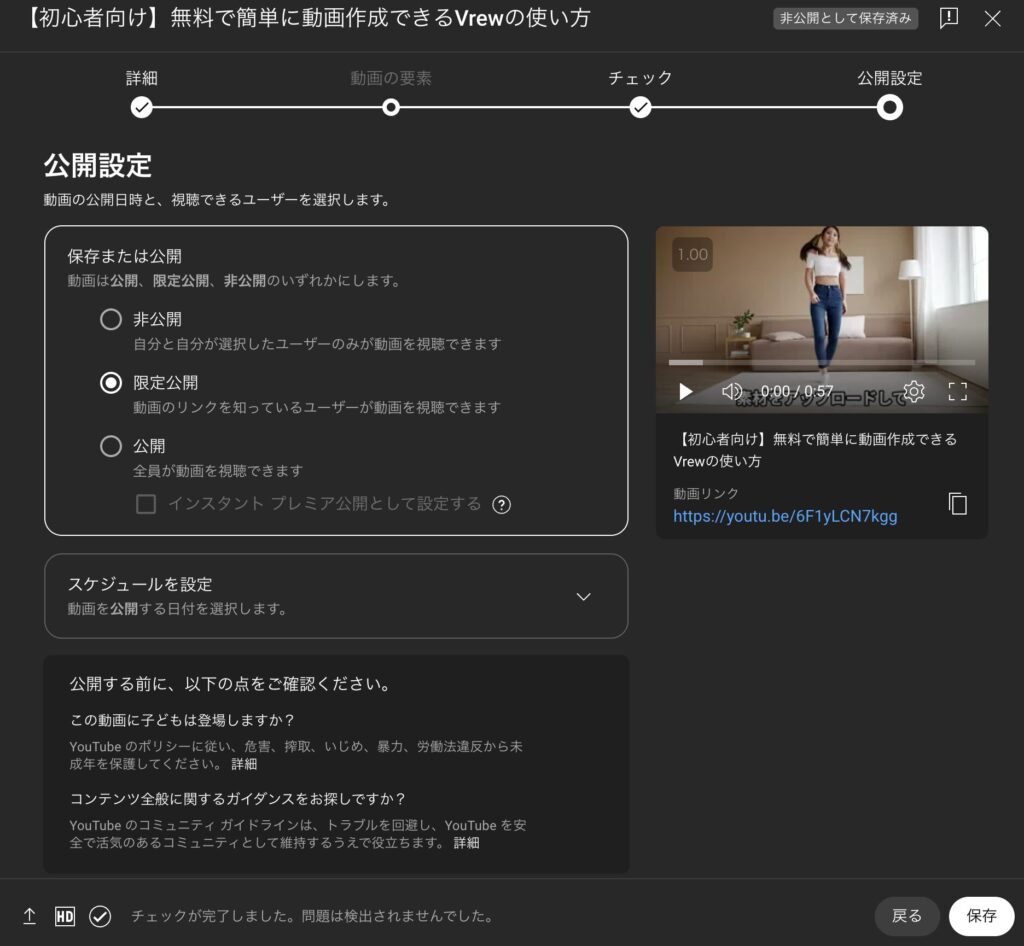
Task: Enter fullscreen on the video preview
Action: [x=957, y=391]
